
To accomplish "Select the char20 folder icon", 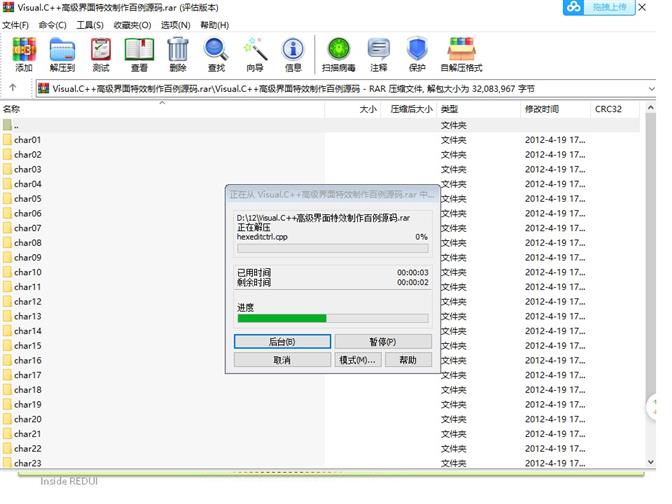I will click(x=7, y=419).
